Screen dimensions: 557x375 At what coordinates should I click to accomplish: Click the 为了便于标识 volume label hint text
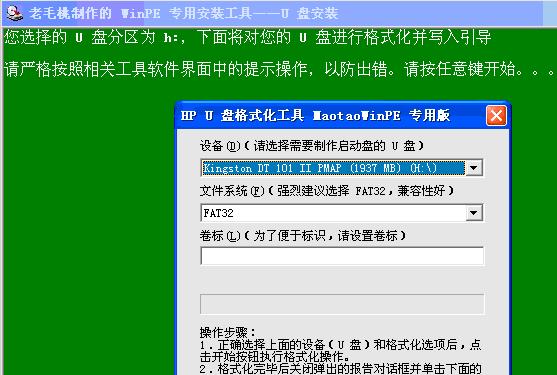pyautogui.click(x=324, y=236)
